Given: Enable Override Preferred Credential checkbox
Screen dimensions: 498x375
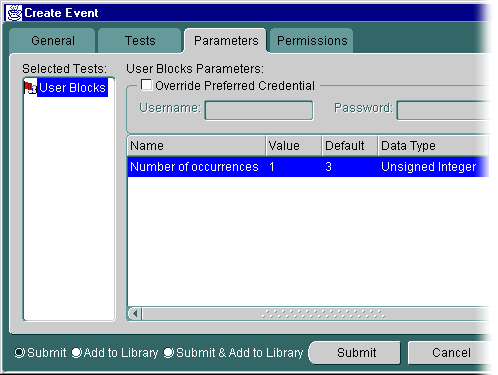Looking at the screenshot, I should [146, 85].
